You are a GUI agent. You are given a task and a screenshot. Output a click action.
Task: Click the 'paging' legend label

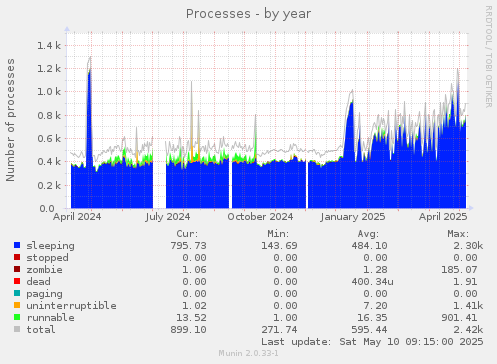tap(44, 294)
